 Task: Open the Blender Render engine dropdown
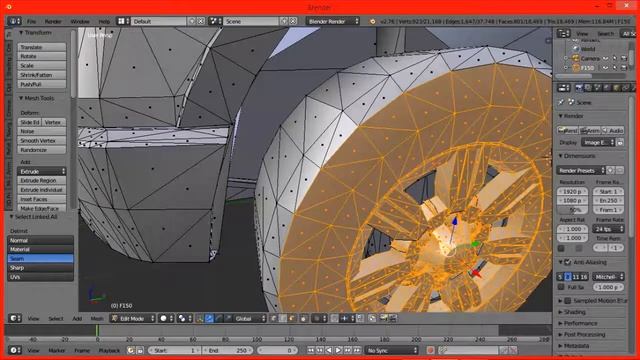pyautogui.click(x=333, y=21)
